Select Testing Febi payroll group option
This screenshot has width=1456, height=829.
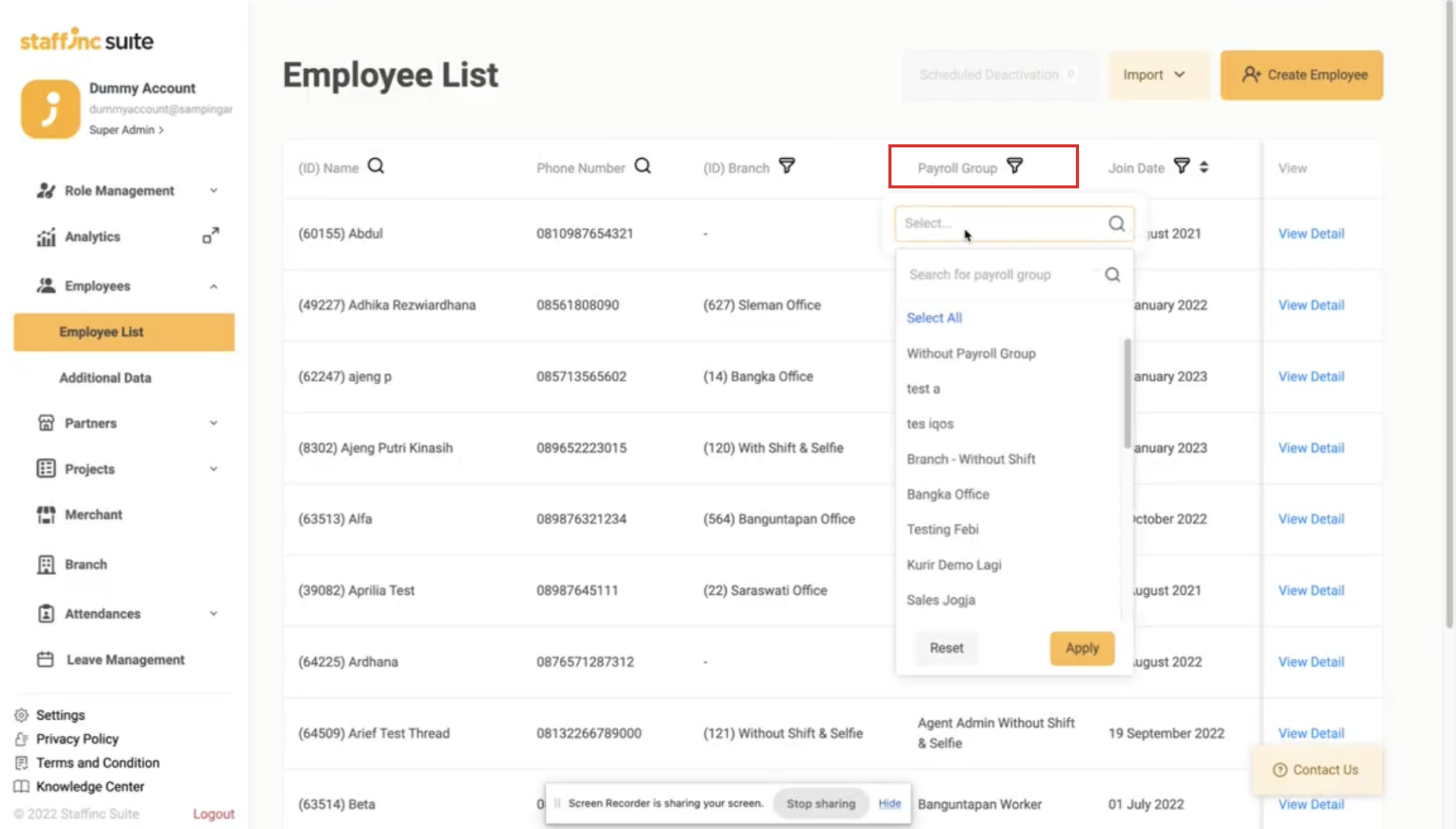click(x=942, y=529)
